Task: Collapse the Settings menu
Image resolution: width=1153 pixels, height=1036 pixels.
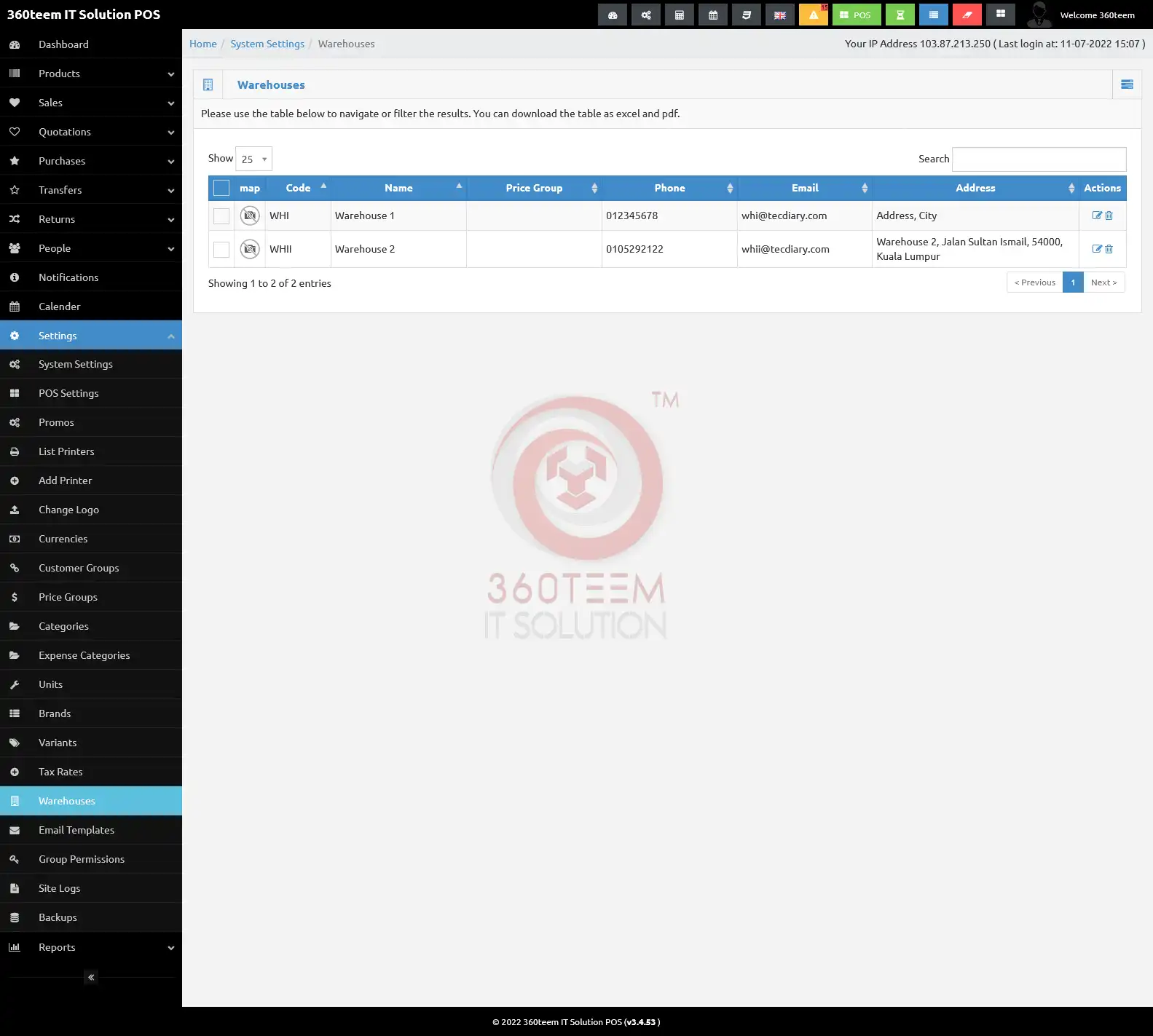Action: (x=91, y=336)
